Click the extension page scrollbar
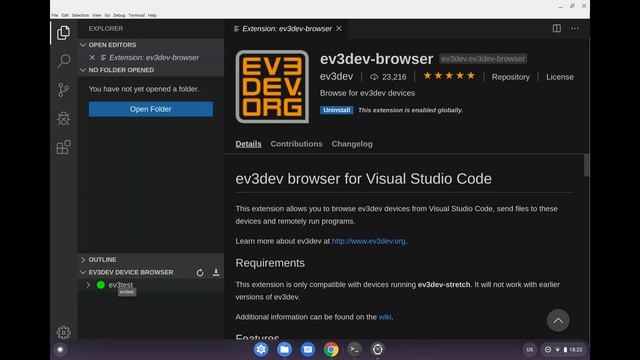Image resolution: width=640 pixels, height=360 pixels. [x=587, y=165]
